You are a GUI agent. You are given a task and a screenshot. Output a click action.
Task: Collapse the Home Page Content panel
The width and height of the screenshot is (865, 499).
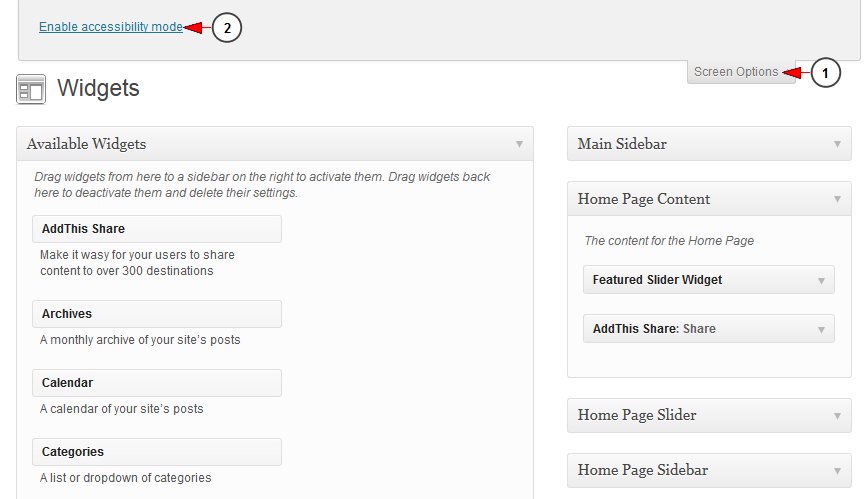837,199
